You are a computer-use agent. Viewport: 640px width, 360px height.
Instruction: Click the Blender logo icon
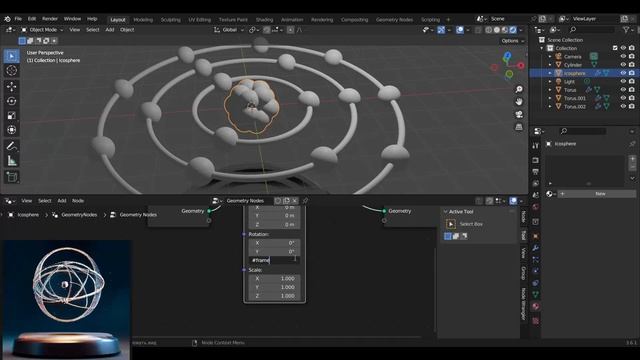coord(7,19)
